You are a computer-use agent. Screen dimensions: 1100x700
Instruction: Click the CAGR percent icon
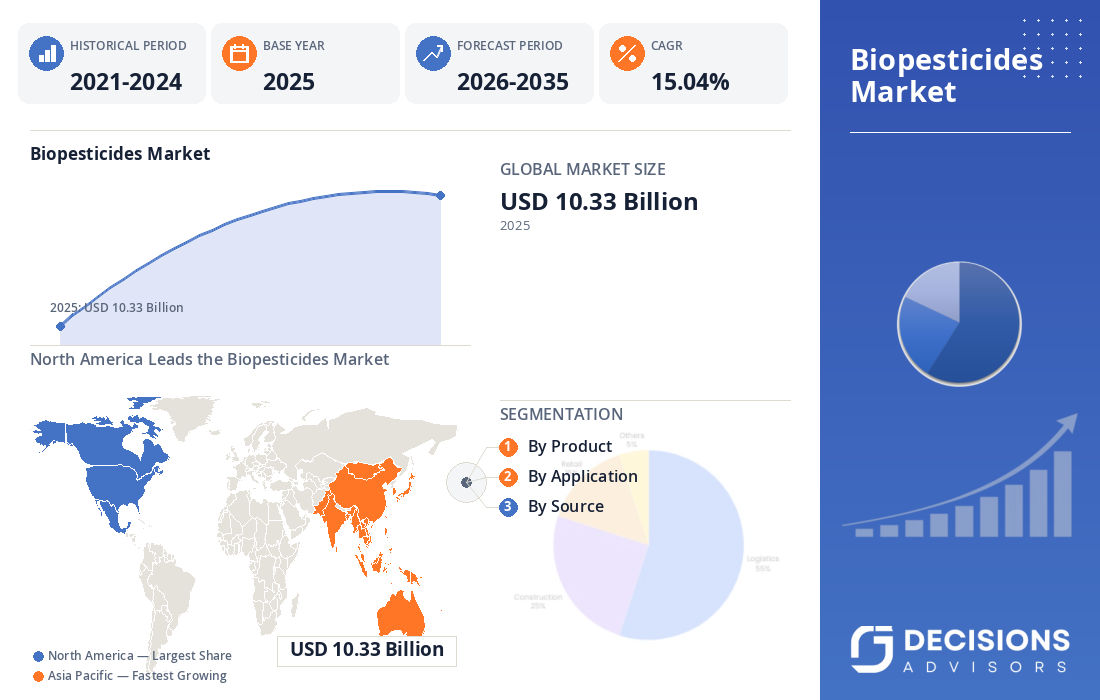point(627,53)
